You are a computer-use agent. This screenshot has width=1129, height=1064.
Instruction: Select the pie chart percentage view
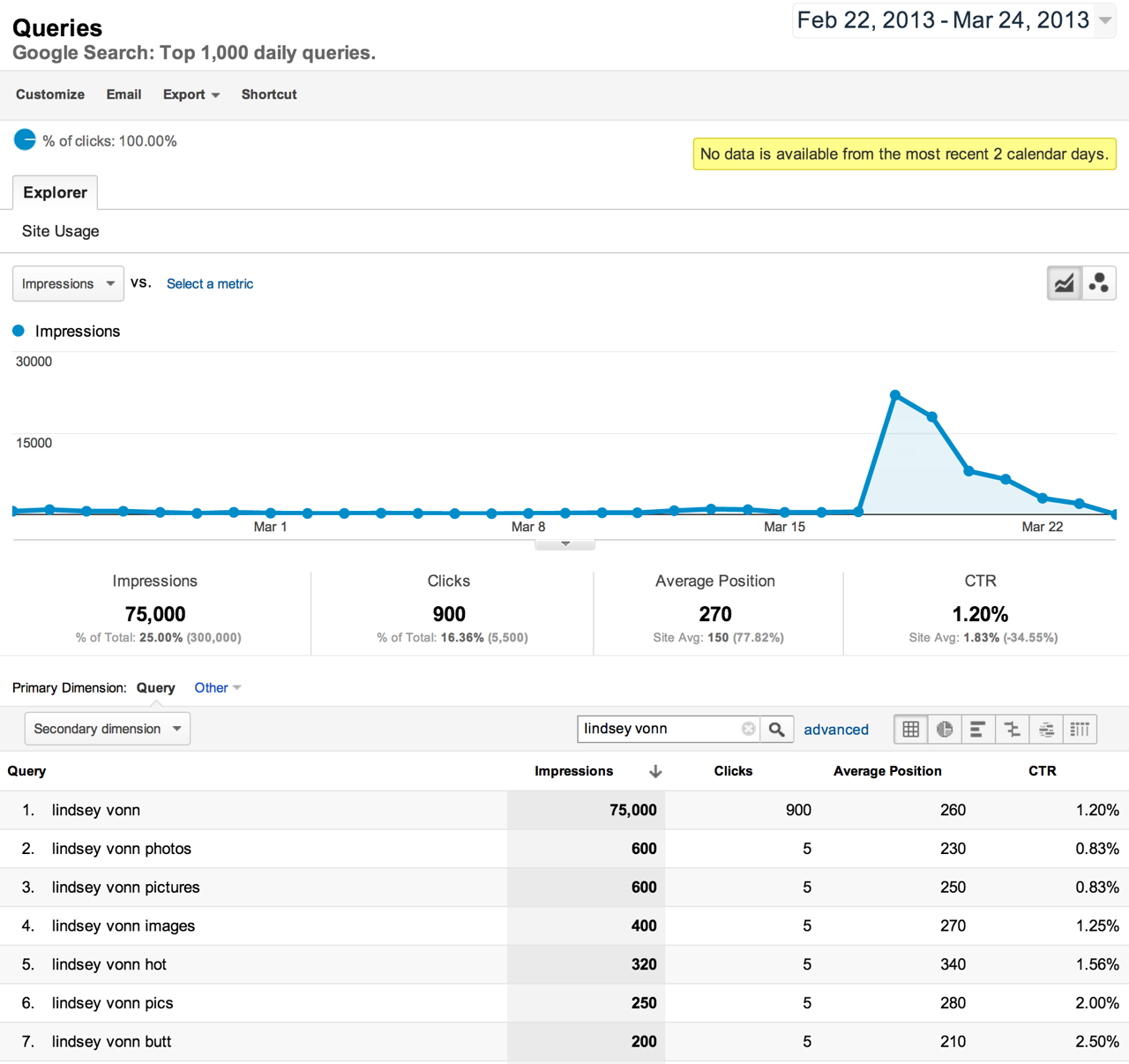(x=945, y=729)
